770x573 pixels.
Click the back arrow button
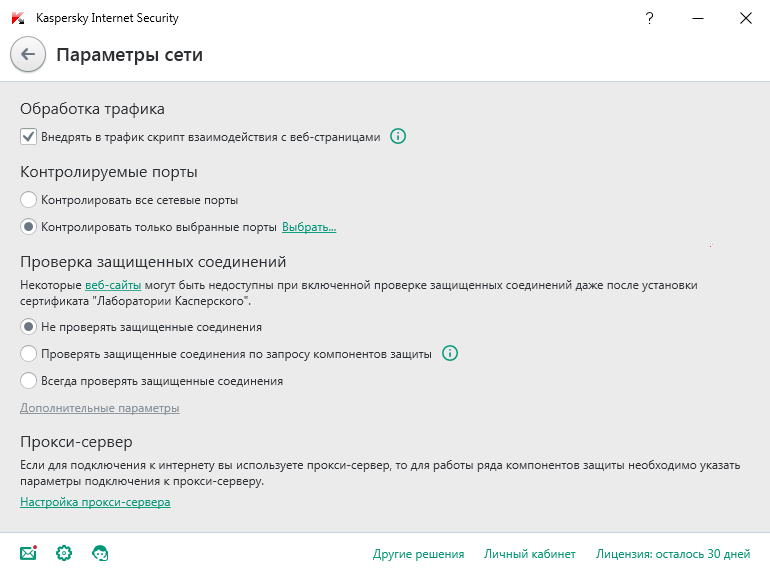click(28, 55)
